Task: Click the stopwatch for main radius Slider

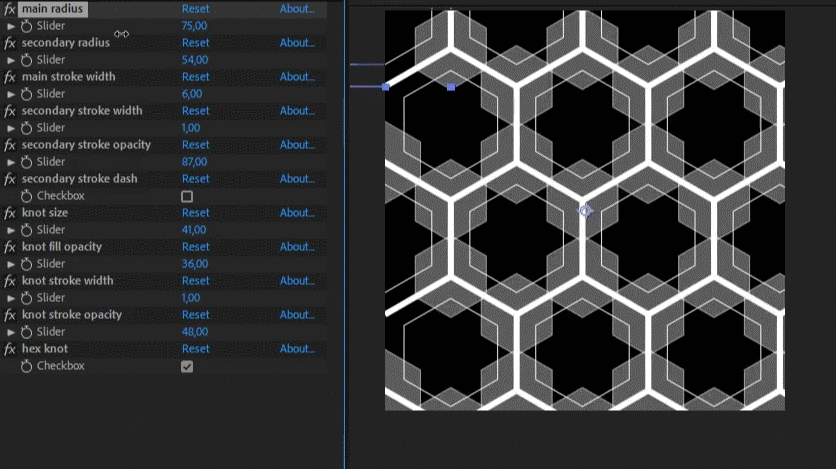Action: coord(26,26)
